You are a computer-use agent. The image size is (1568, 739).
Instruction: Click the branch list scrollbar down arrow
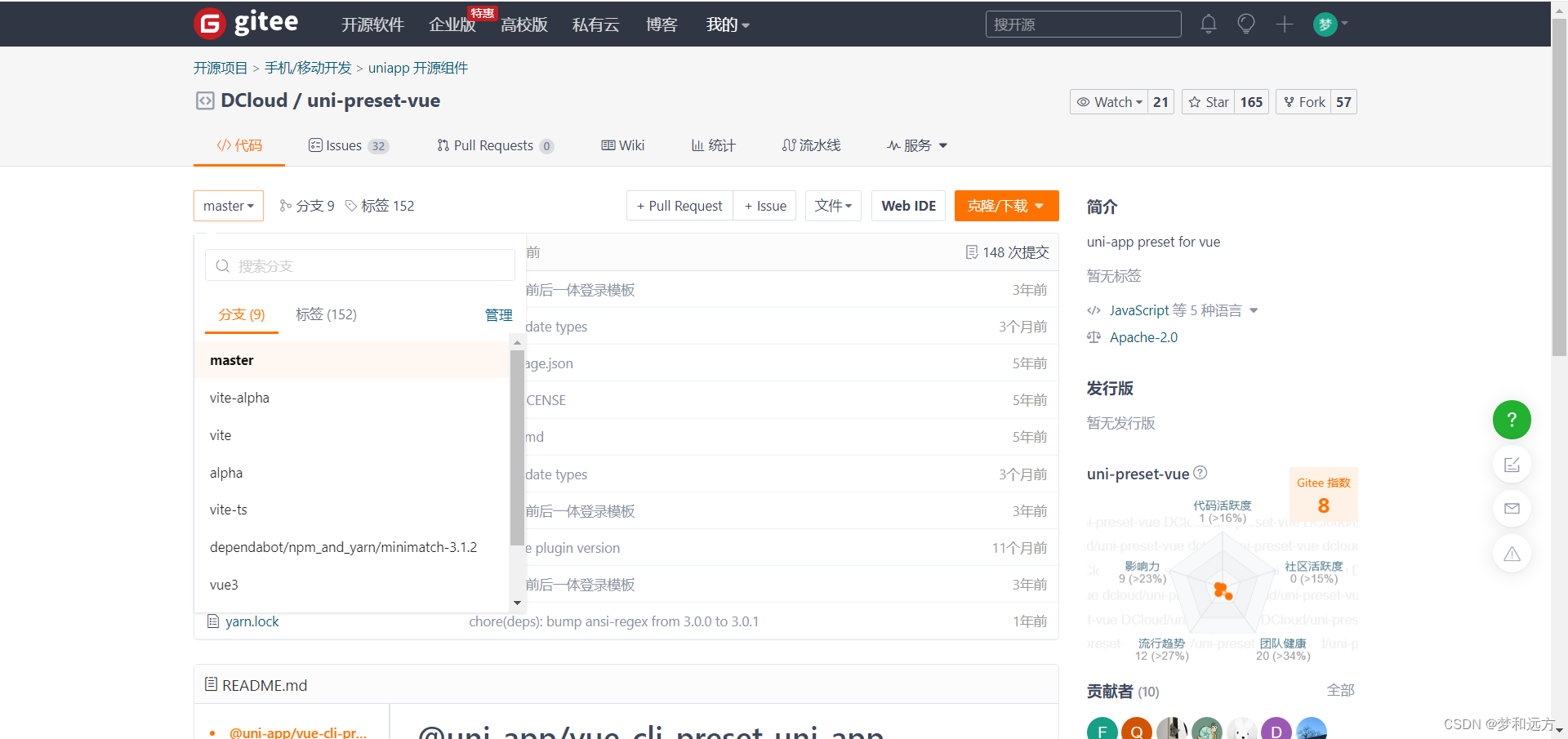pyautogui.click(x=517, y=603)
